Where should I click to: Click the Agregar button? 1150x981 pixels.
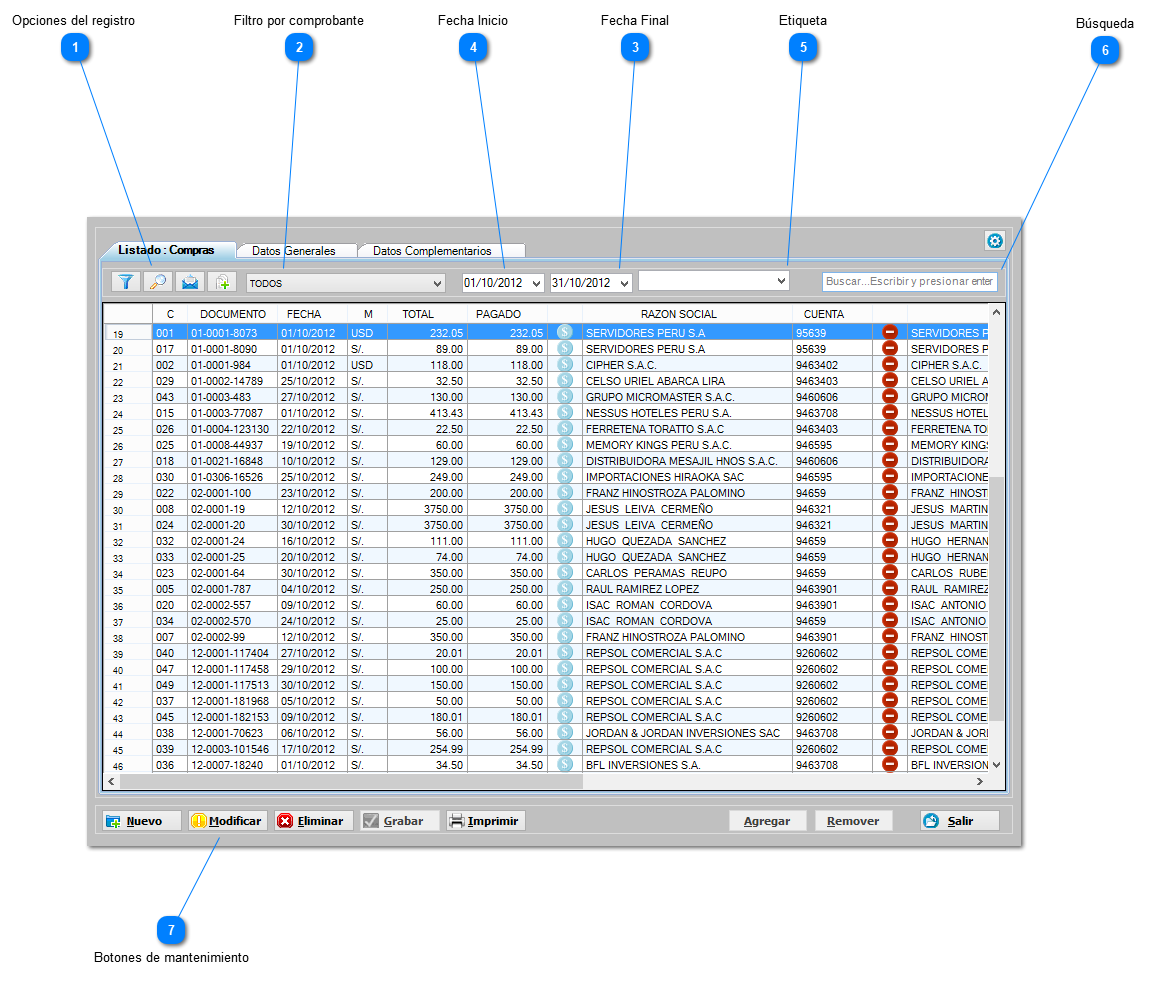pyautogui.click(x=767, y=820)
